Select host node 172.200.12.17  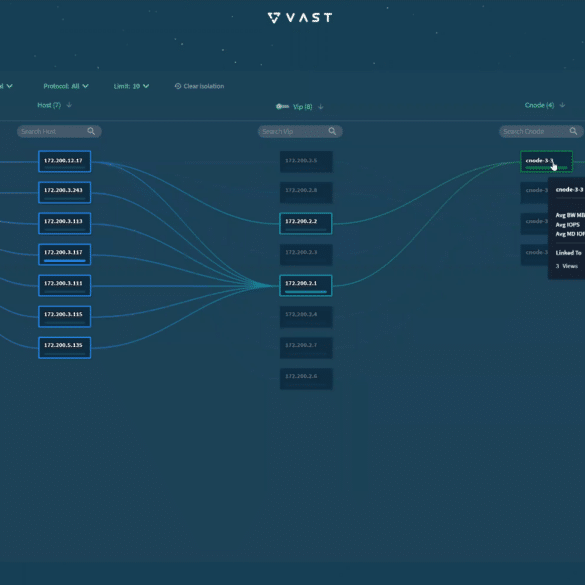65,162
